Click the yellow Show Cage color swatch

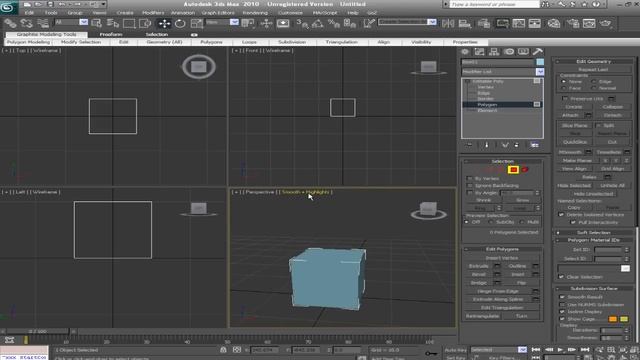[x=624, y=319]
